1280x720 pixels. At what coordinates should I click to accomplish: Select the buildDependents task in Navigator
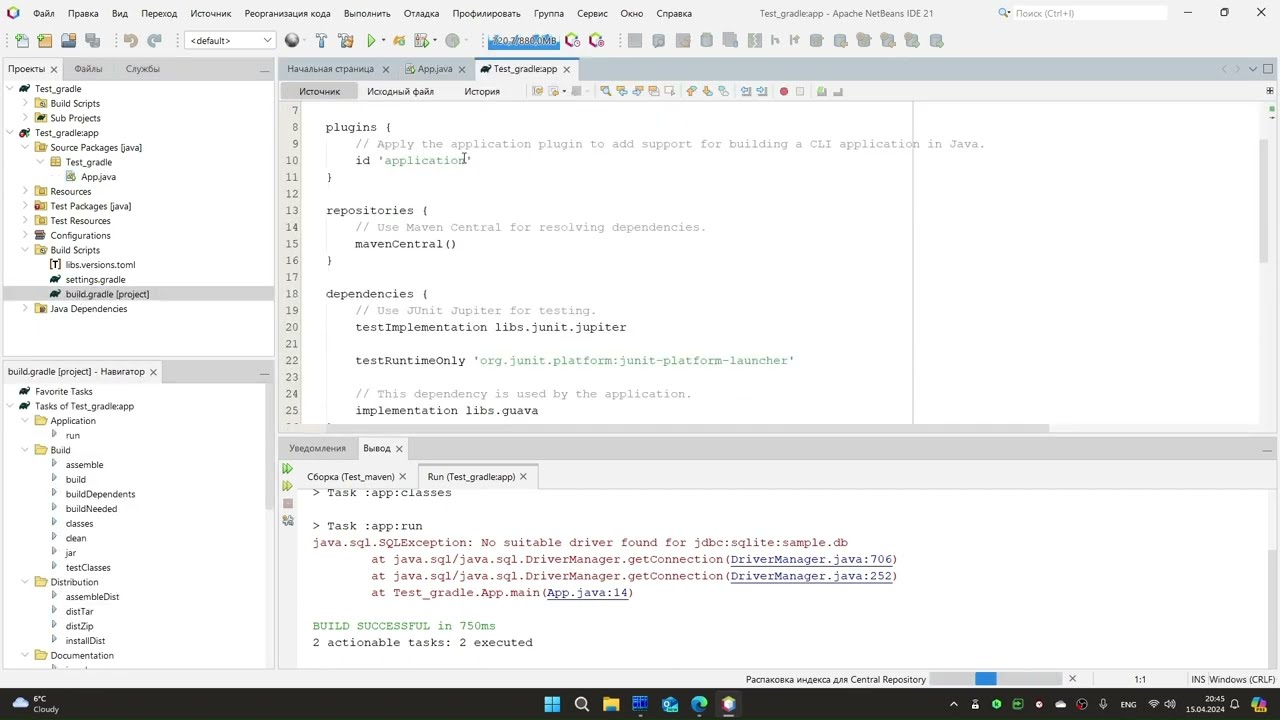point(100,494)
